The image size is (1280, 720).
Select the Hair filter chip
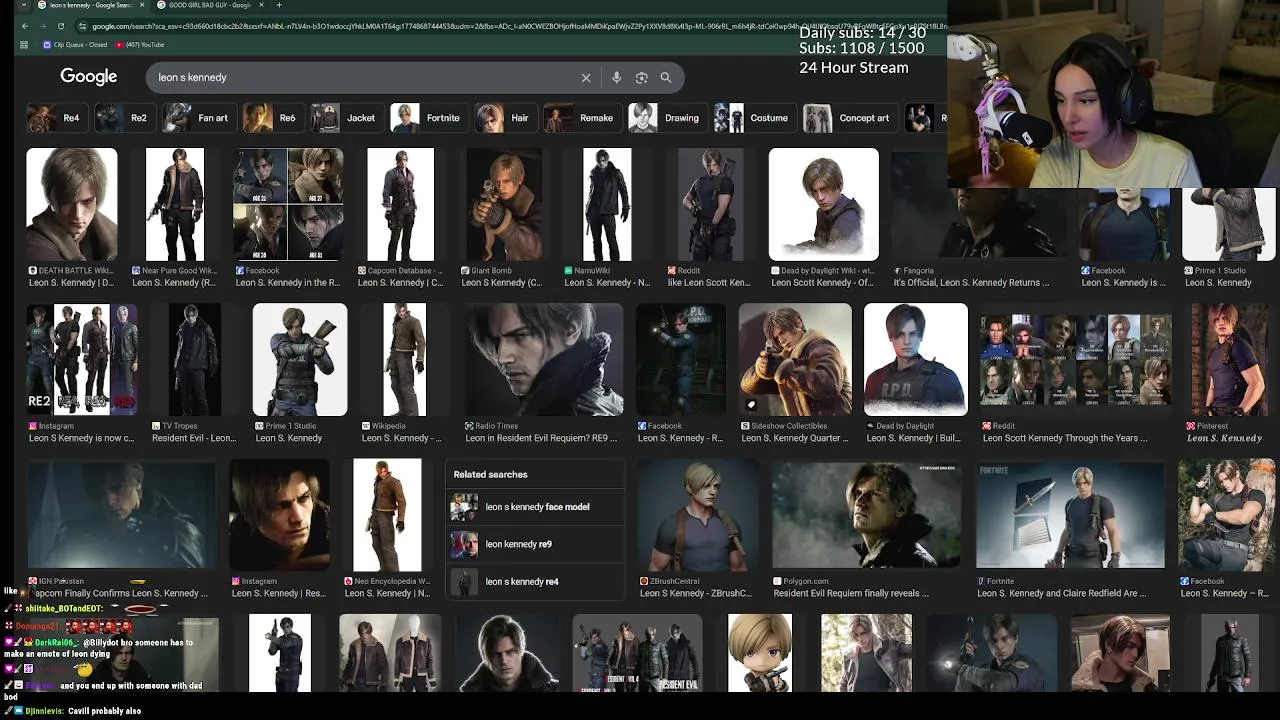[x=504, y=118]
